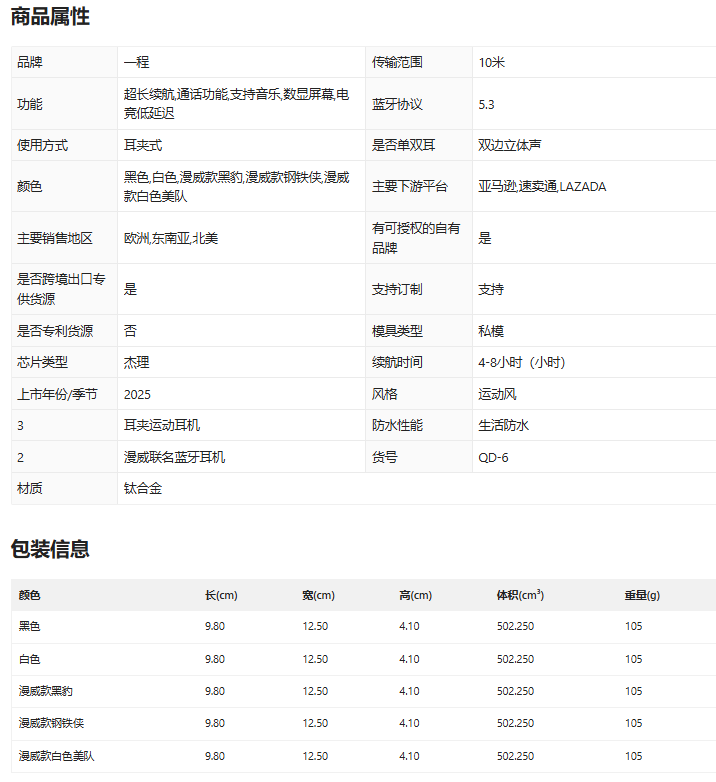This screenshot has width=716, height=782.
Task: Click the 颜色 column header in packaging table
Action: 30,595
